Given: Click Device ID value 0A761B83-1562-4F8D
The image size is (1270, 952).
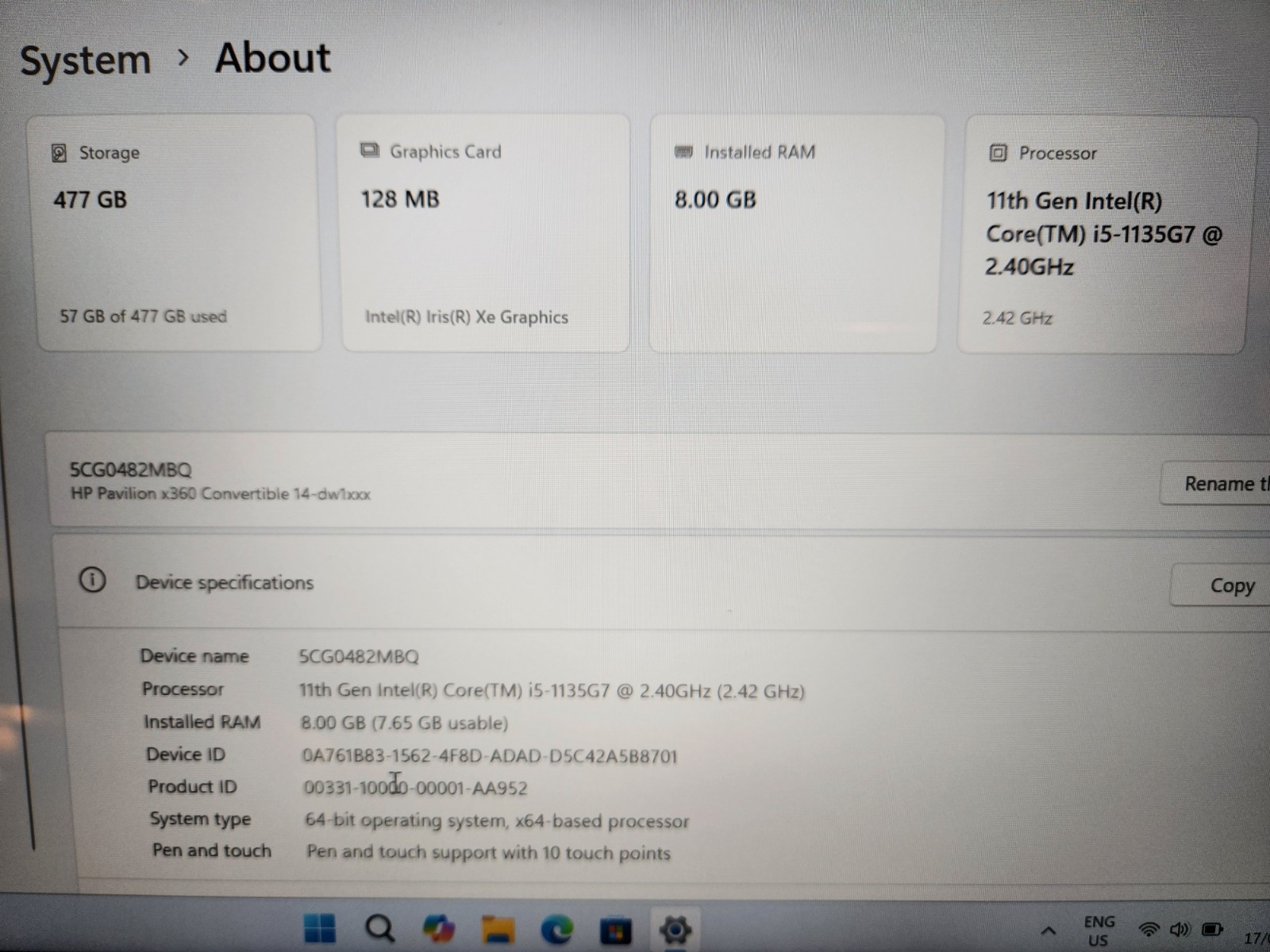Looking at the screenshot, I should click(489, 755).
